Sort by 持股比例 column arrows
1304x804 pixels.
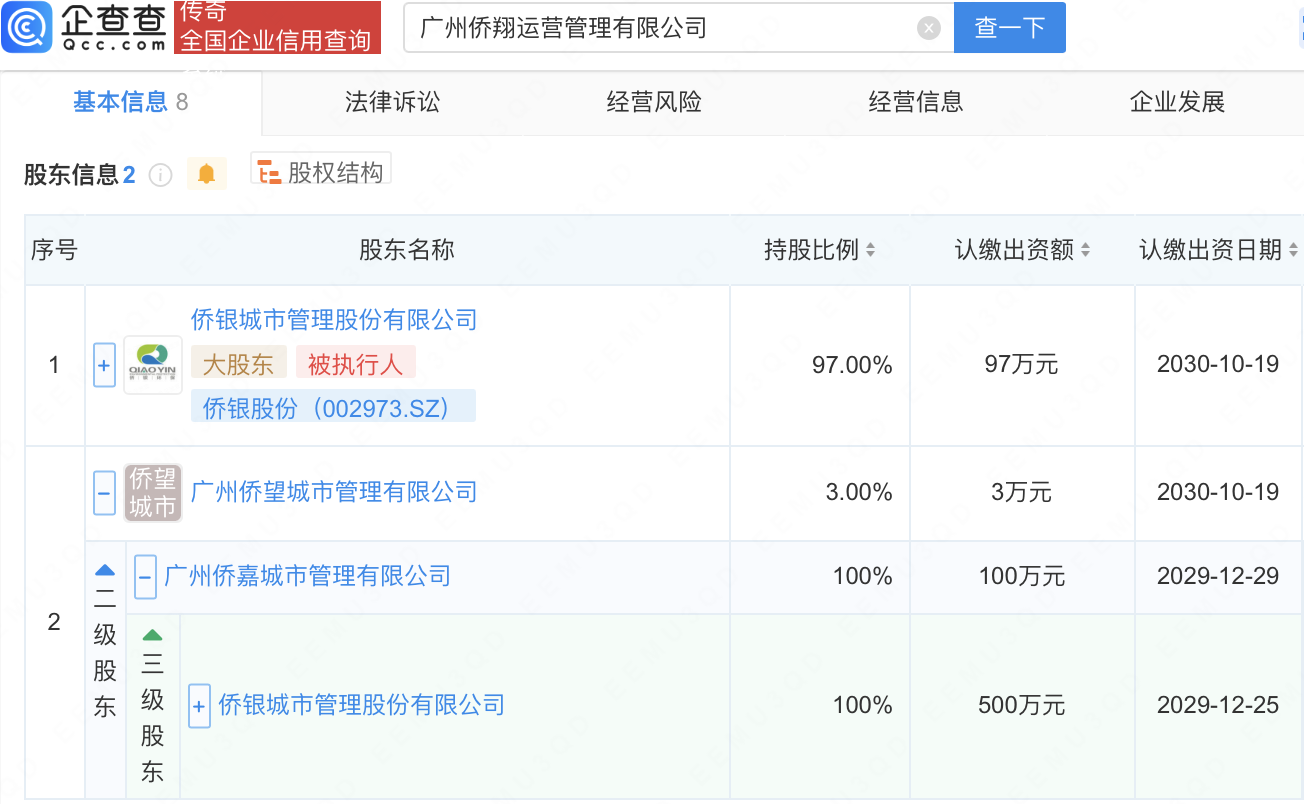point(871,250)
